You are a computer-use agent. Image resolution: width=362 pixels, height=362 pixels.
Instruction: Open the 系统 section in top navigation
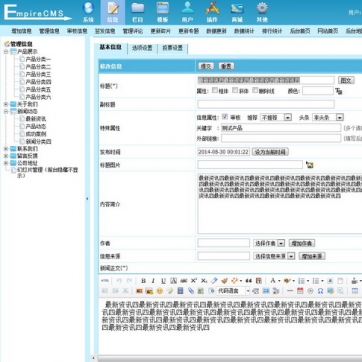click(x=88, y=12)
